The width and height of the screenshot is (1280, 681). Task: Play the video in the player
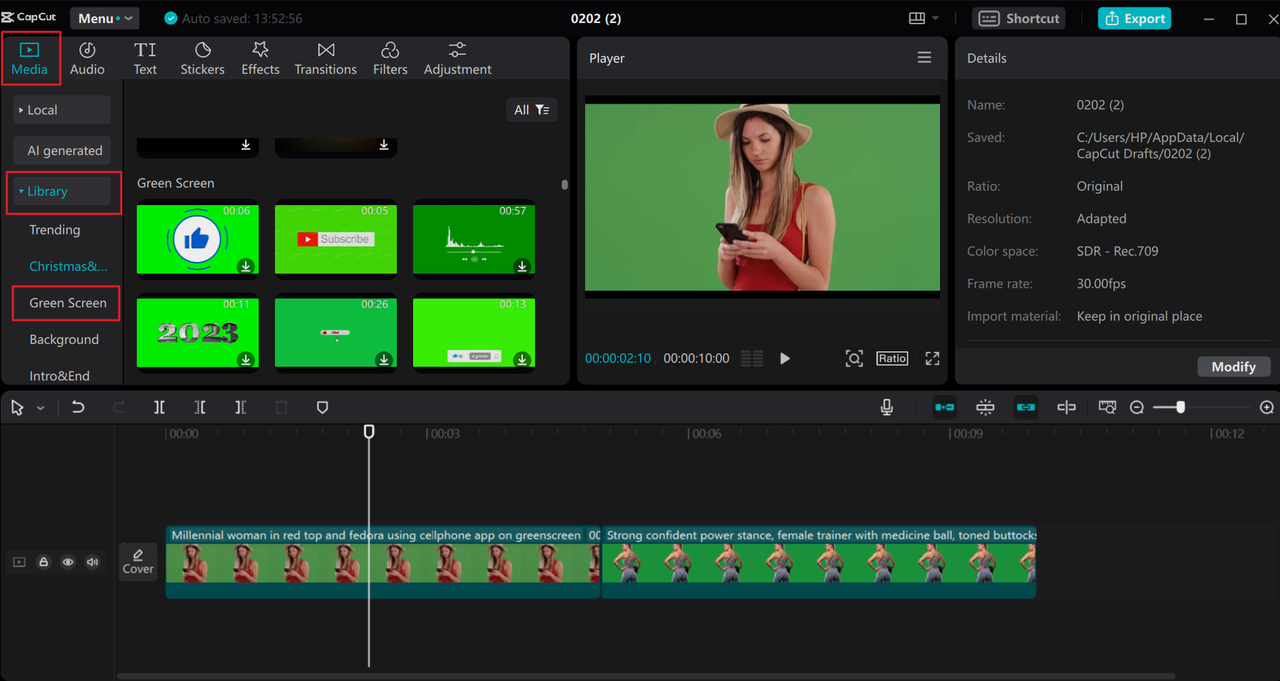click(x=785, y=358)
